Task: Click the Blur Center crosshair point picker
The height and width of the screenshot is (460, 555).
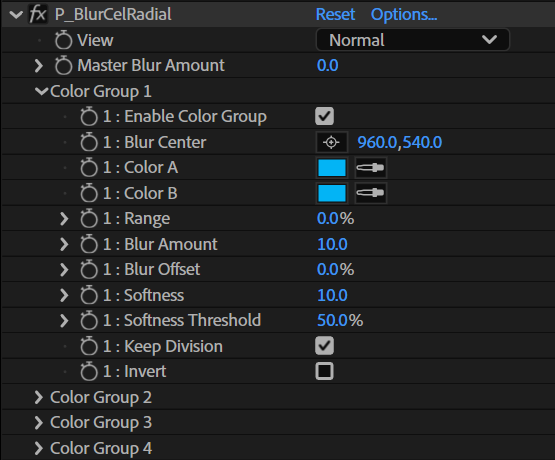Action: pos(332,142)
